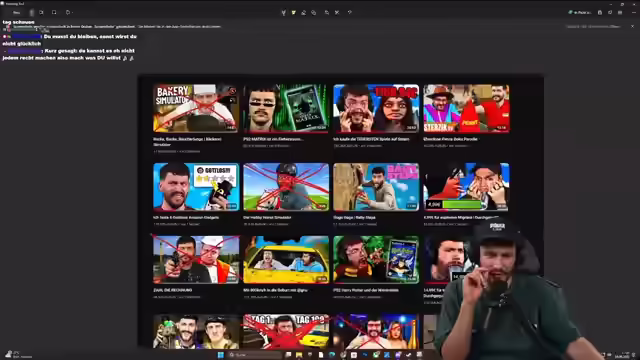Click the PS2 Matrix video thumbnail

pyautogui.click(x=286, y=108)
